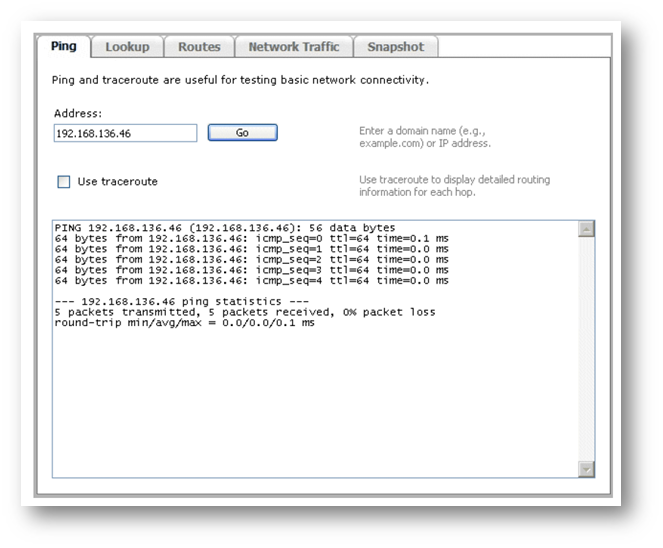Viewport: 663px width, 548px height.
Task: Click the '5 packets transmitted' summary line
Action: [x=245, y=312]
